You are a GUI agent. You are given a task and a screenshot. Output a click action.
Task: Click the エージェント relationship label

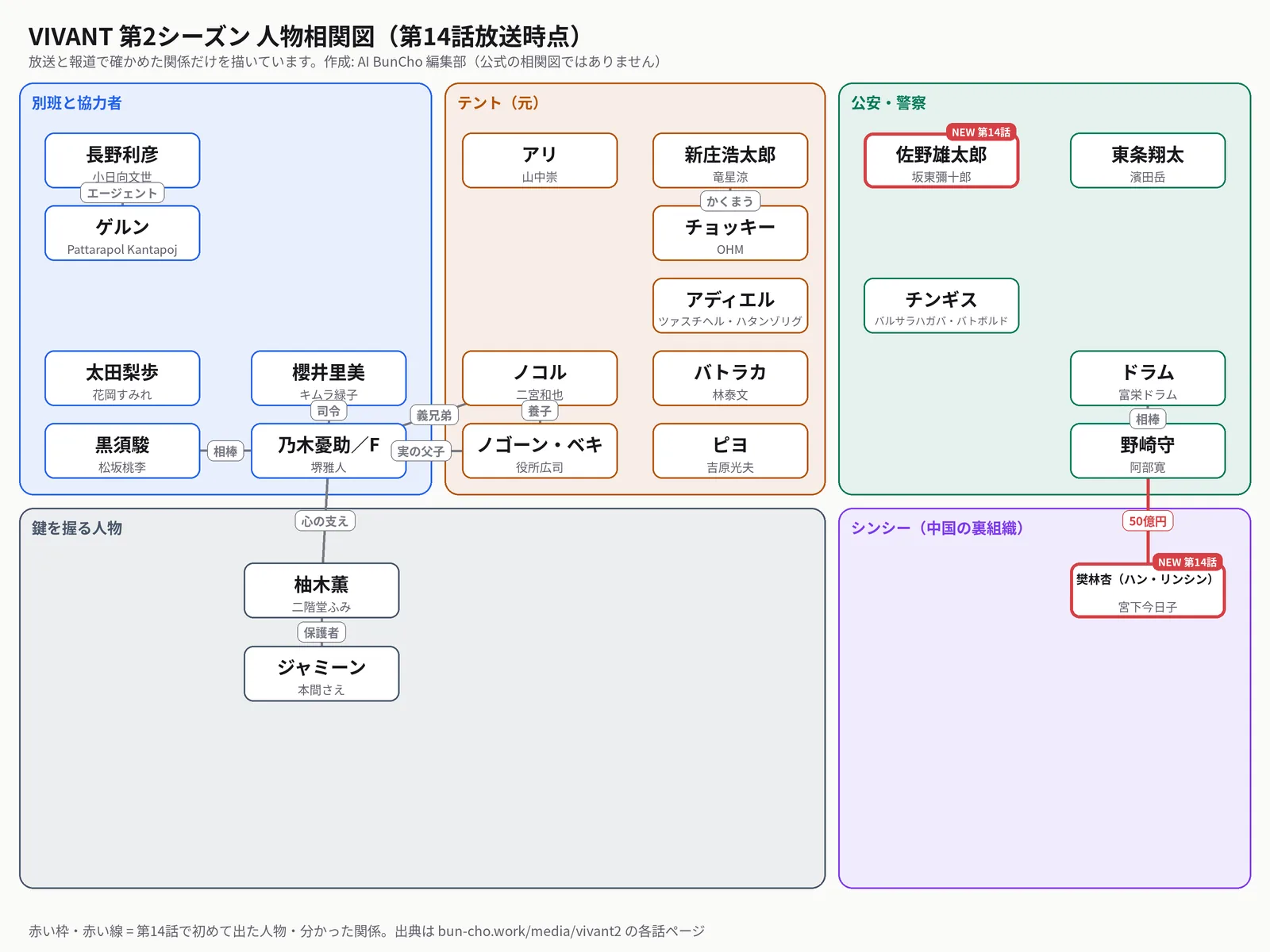pos(122,193)
